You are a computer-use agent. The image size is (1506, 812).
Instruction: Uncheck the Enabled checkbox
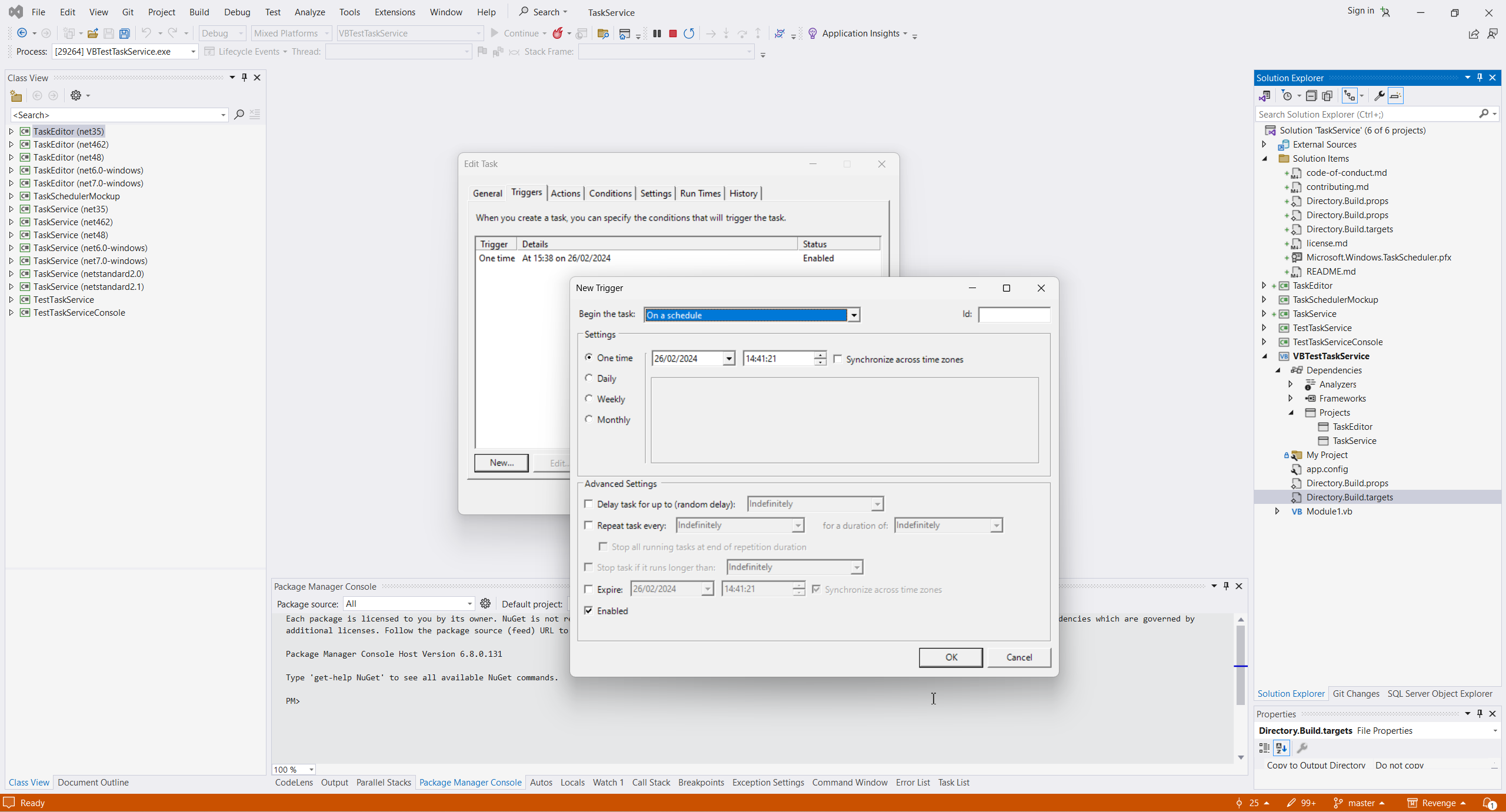588,610
